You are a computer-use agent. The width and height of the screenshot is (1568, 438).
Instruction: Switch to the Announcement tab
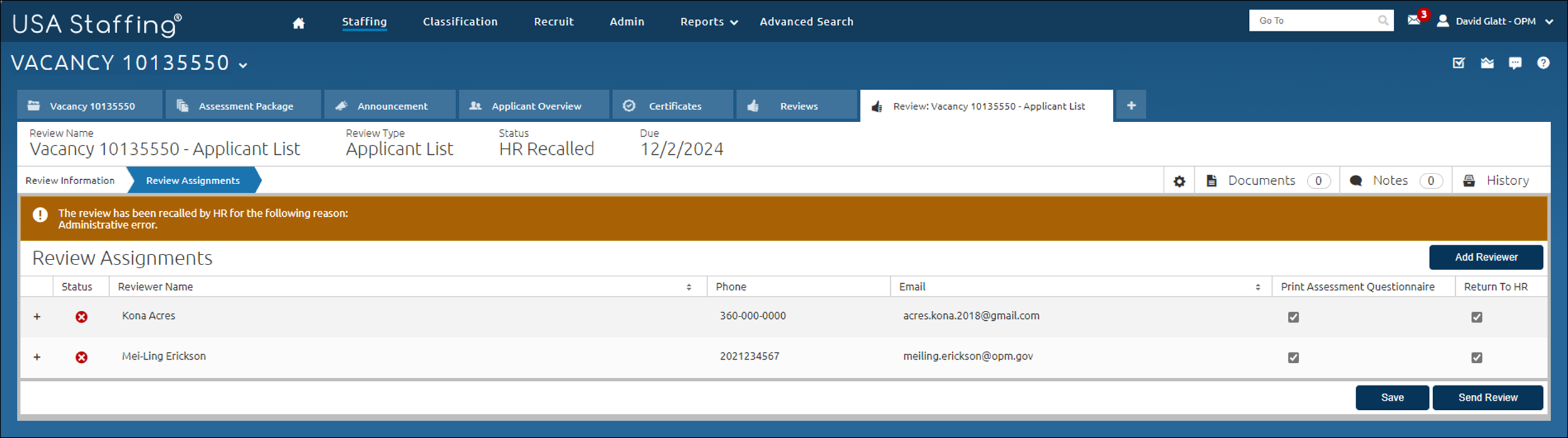point(390,105)
